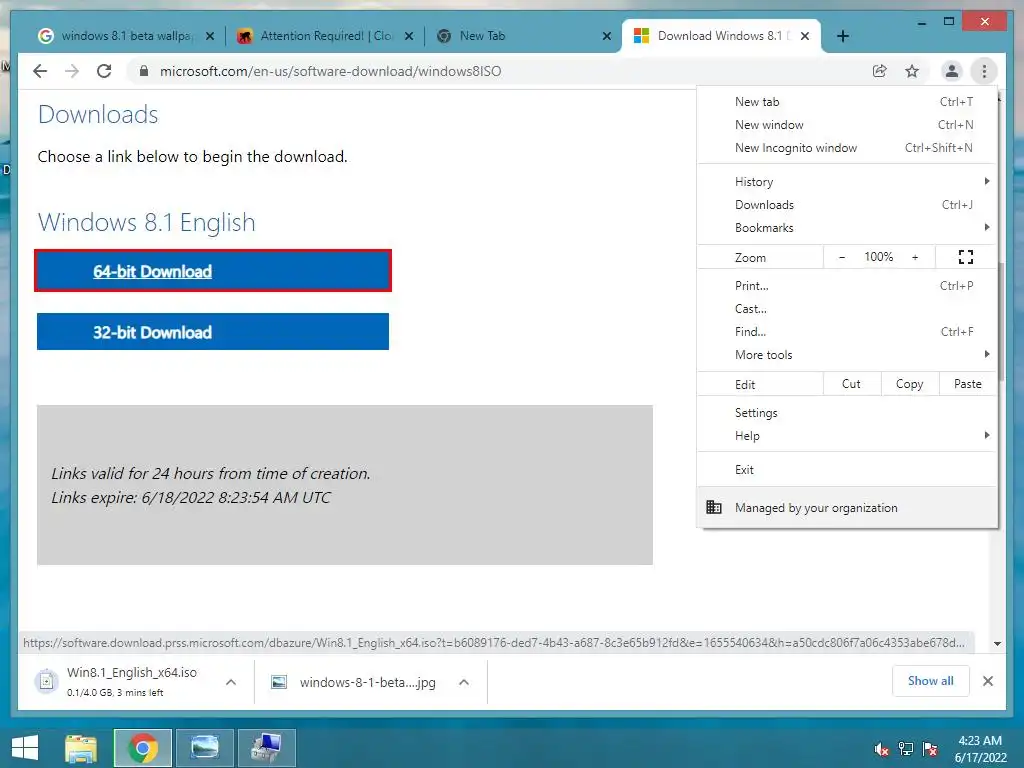Open the network tray icon
Viewport: 1024px width, 768px height.
(x=906, y=749)
